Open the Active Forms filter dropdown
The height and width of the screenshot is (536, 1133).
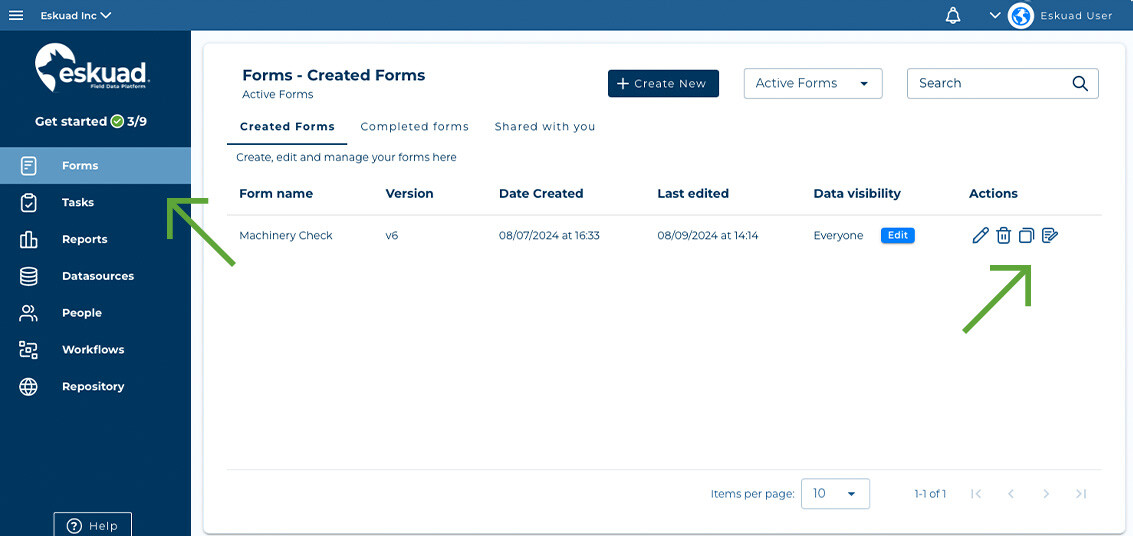tap(813, 83)
